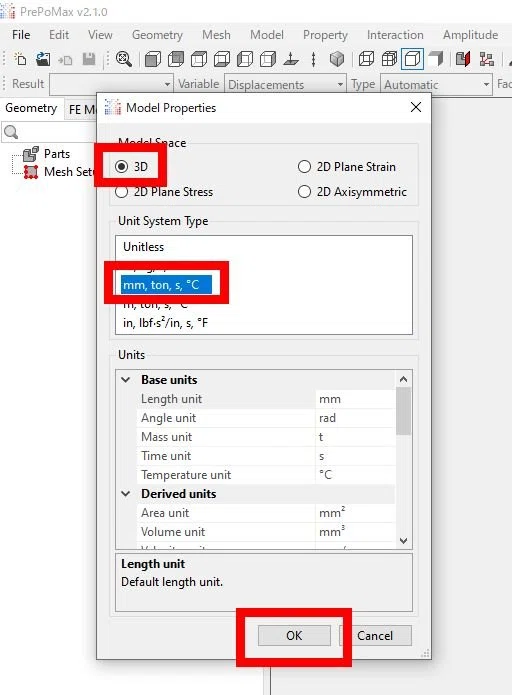Click the search magnifier in the tree panel
Screen dimensions: 512x695
11,132
